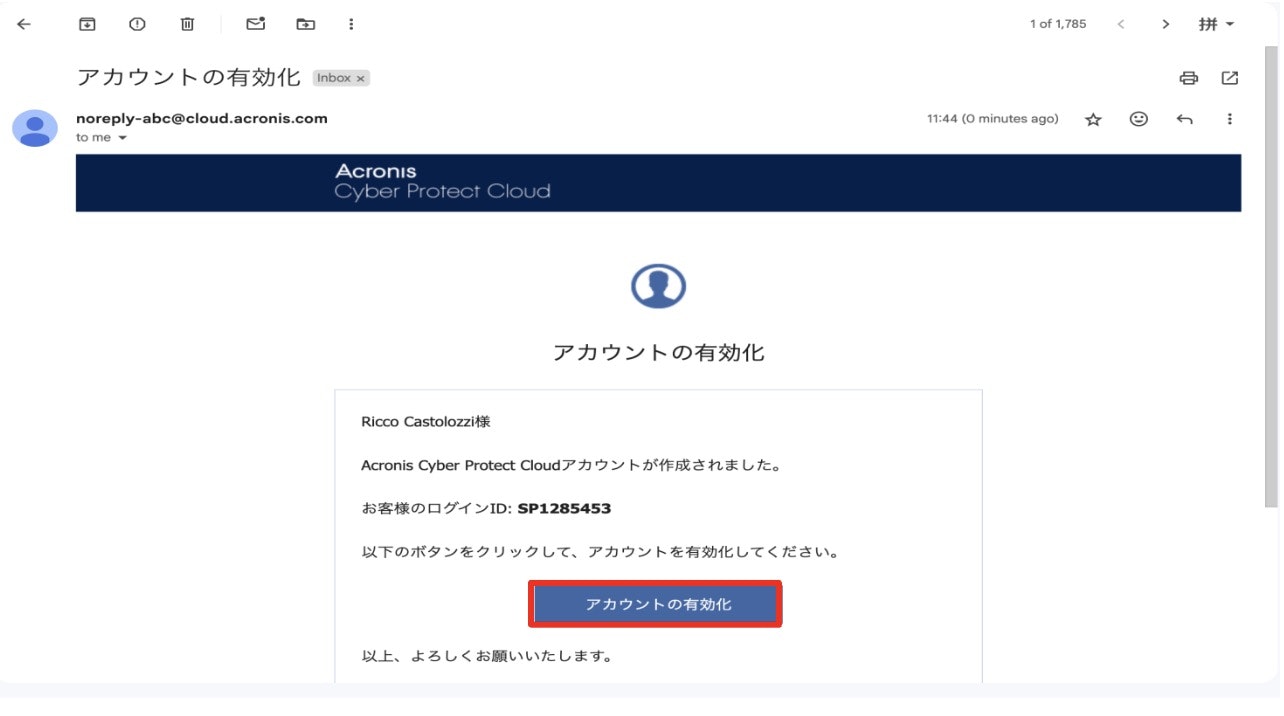Click sender noreply-abc@cloud.acronis.com
Screen dimensions: 1284x716
tap(202, 118)
